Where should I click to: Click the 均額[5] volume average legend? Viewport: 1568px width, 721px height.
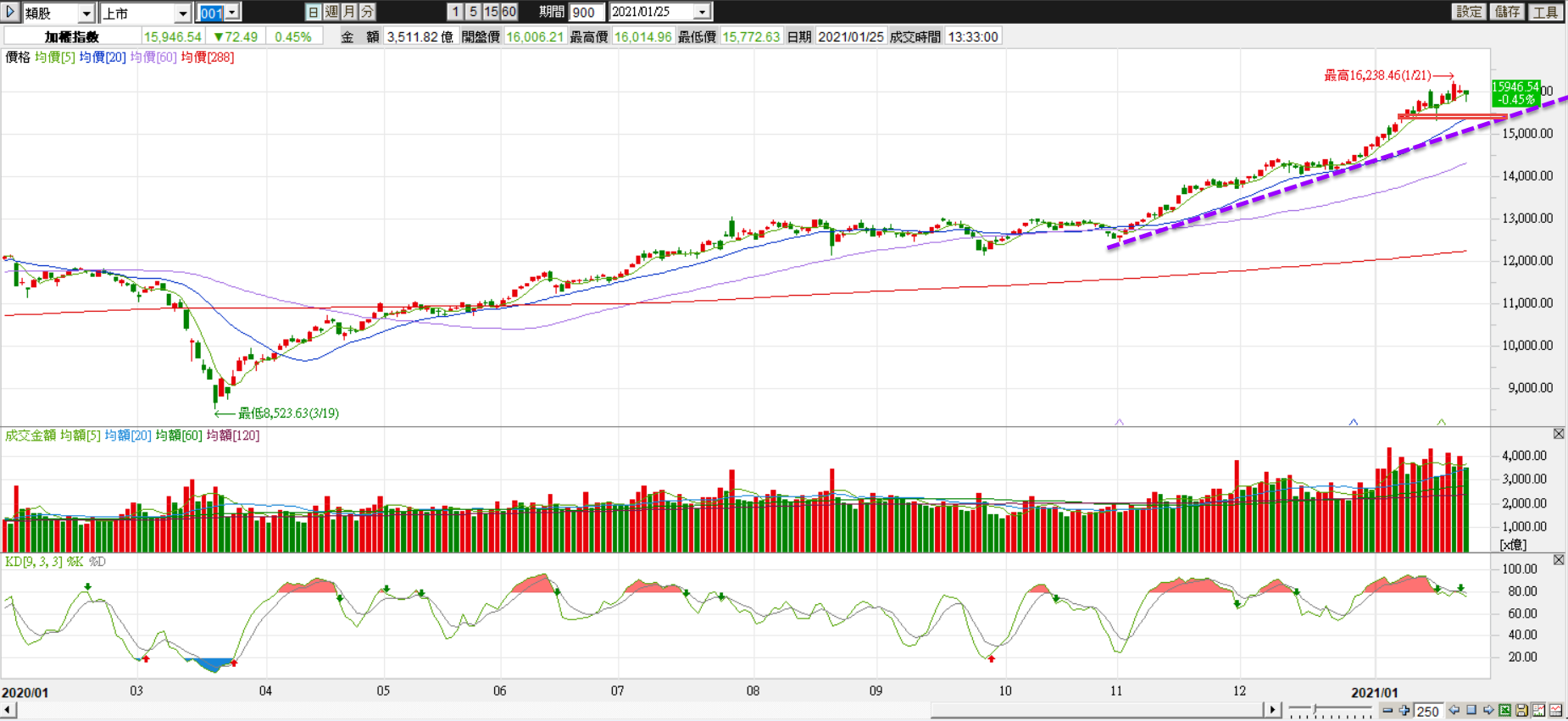point(81,435)
